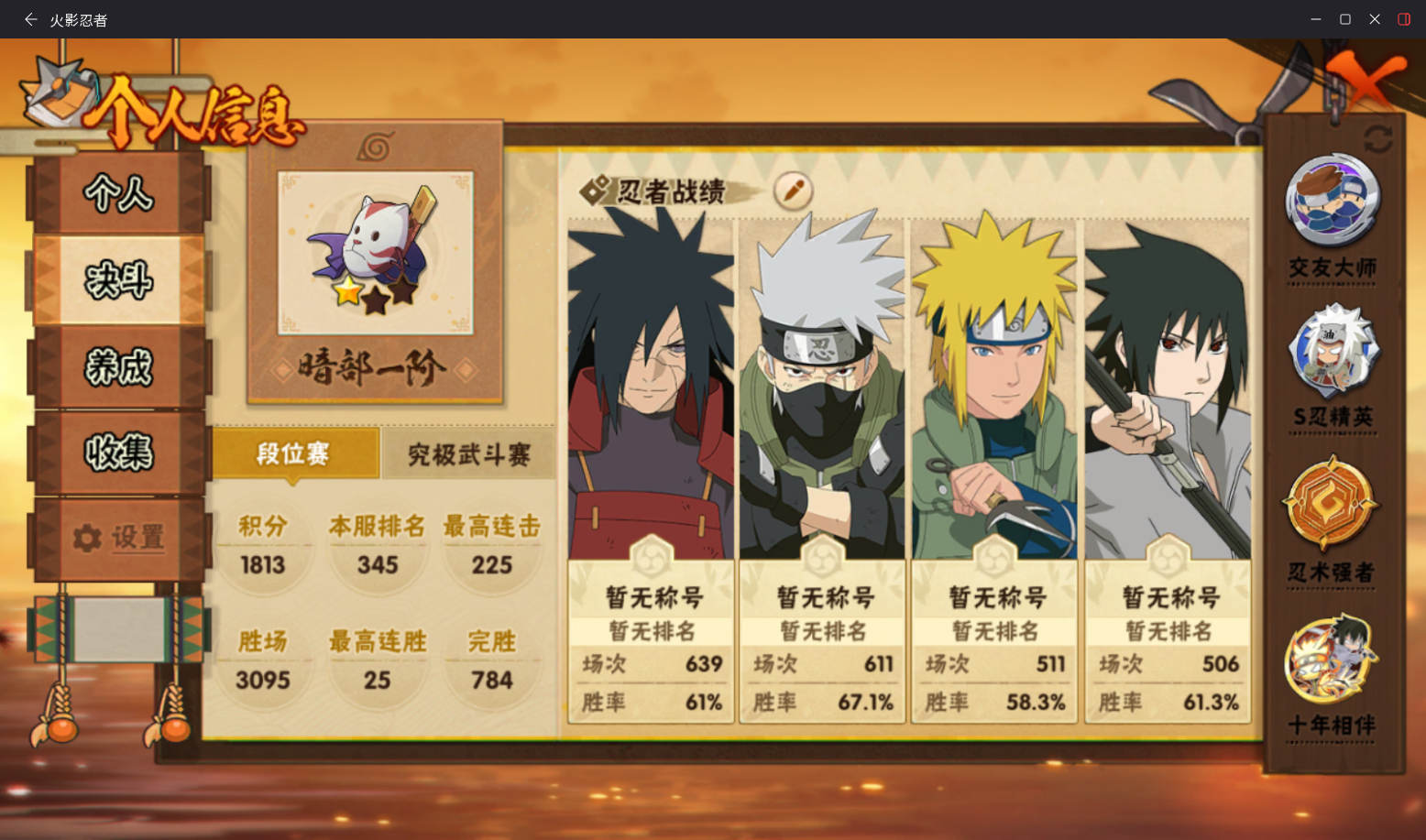Close the panel with the orange X

pyautogui.click(x=1366, y=81)
